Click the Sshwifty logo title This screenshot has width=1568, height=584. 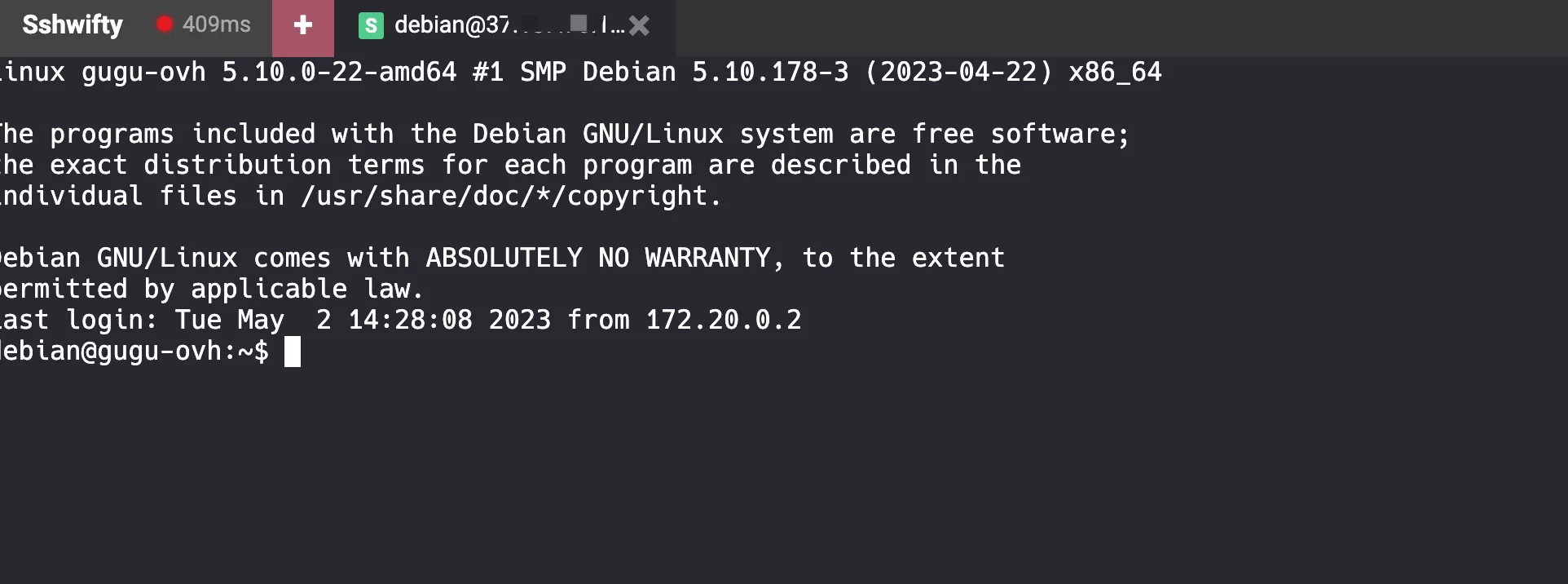coord(73,25)
